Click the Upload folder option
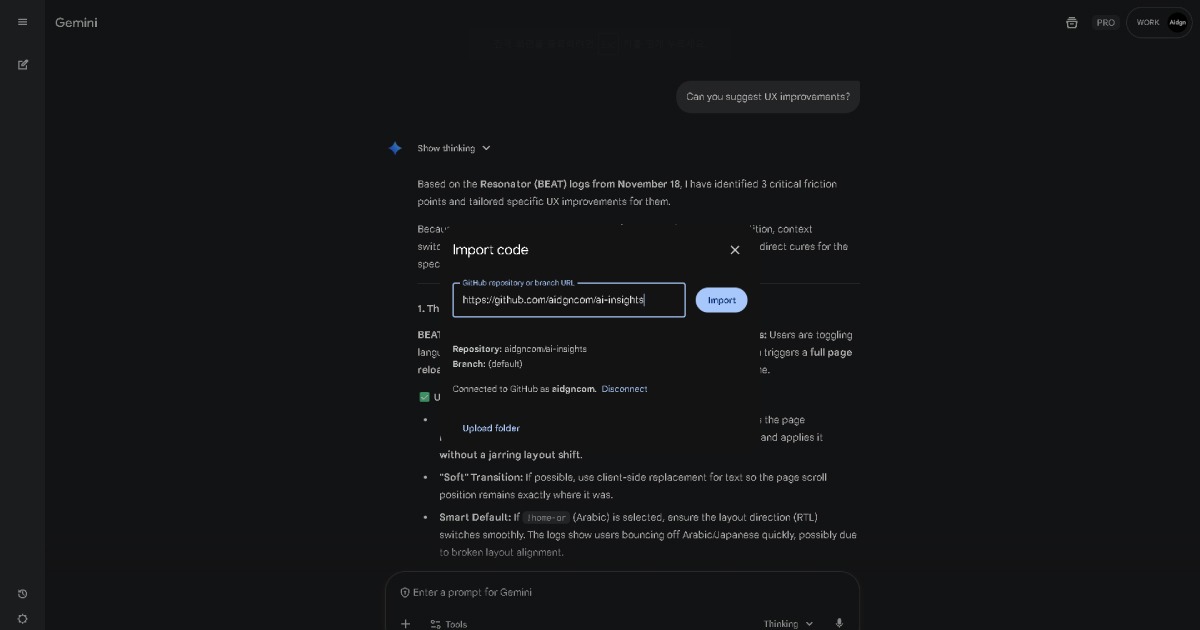Screen dimensions: 1200x630 (x=491, y=428)
